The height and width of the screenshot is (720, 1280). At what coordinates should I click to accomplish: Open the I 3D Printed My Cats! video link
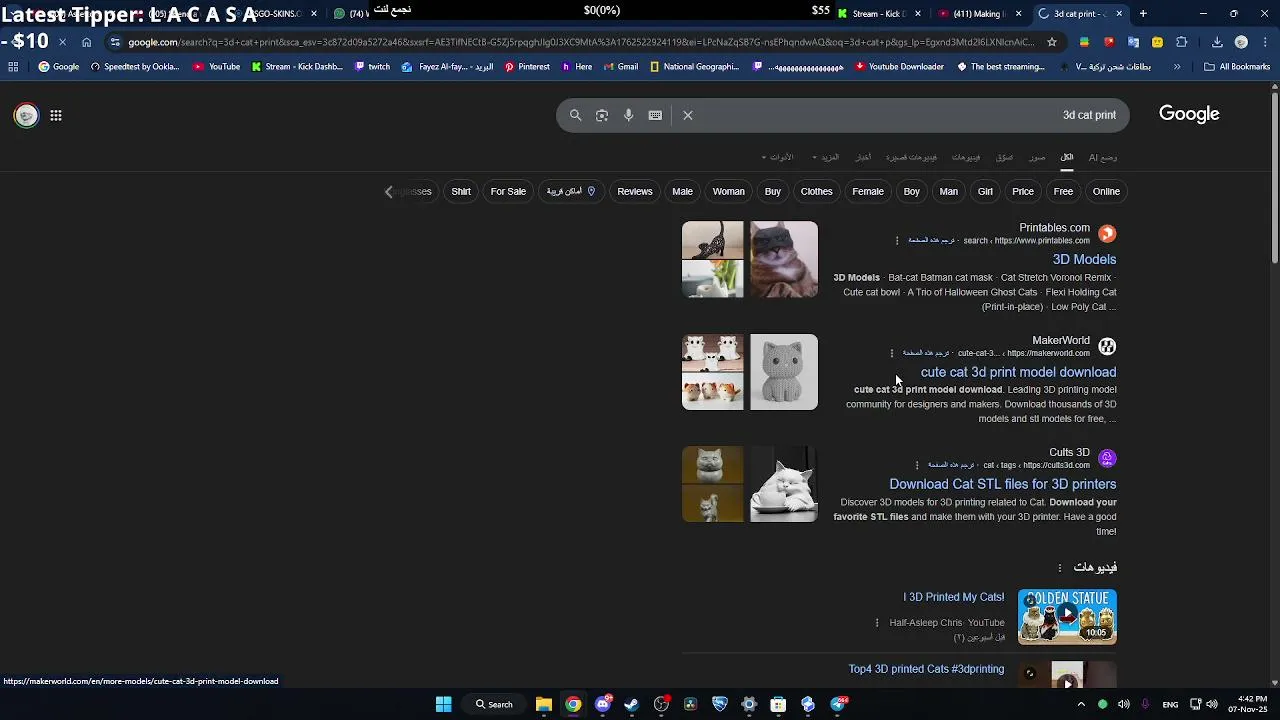953,597
